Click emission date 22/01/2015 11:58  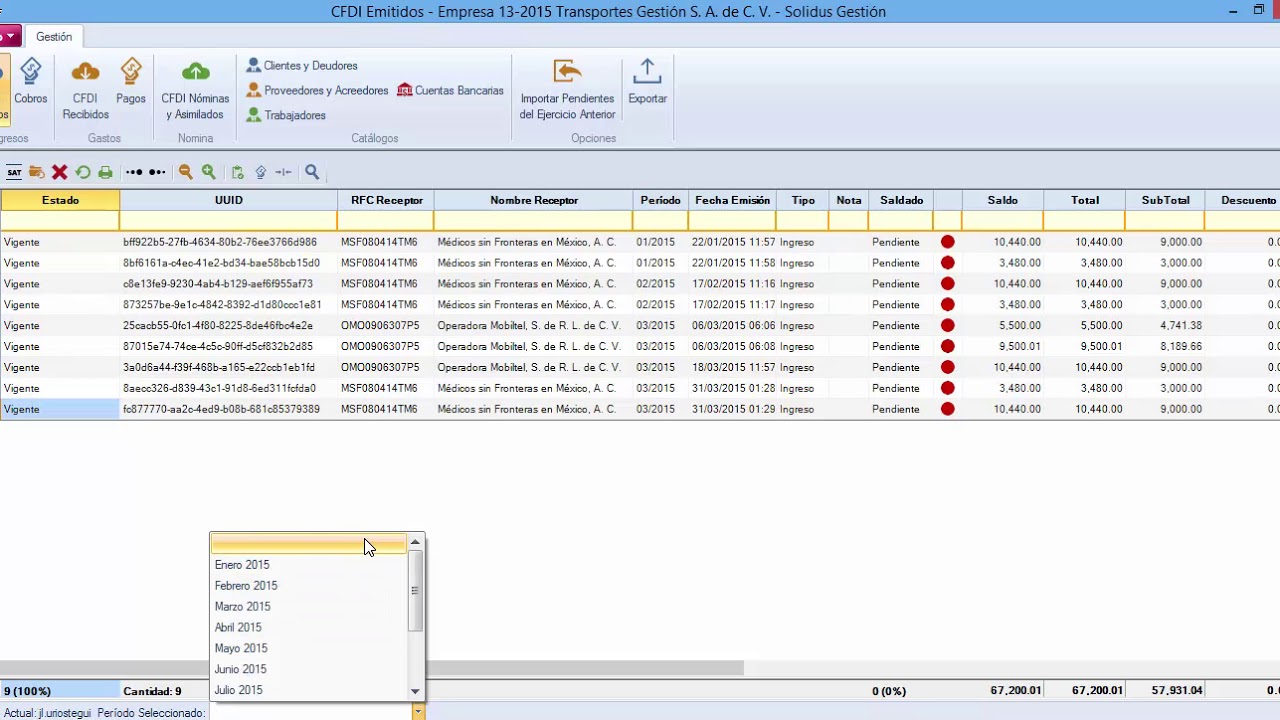[734, 263]
